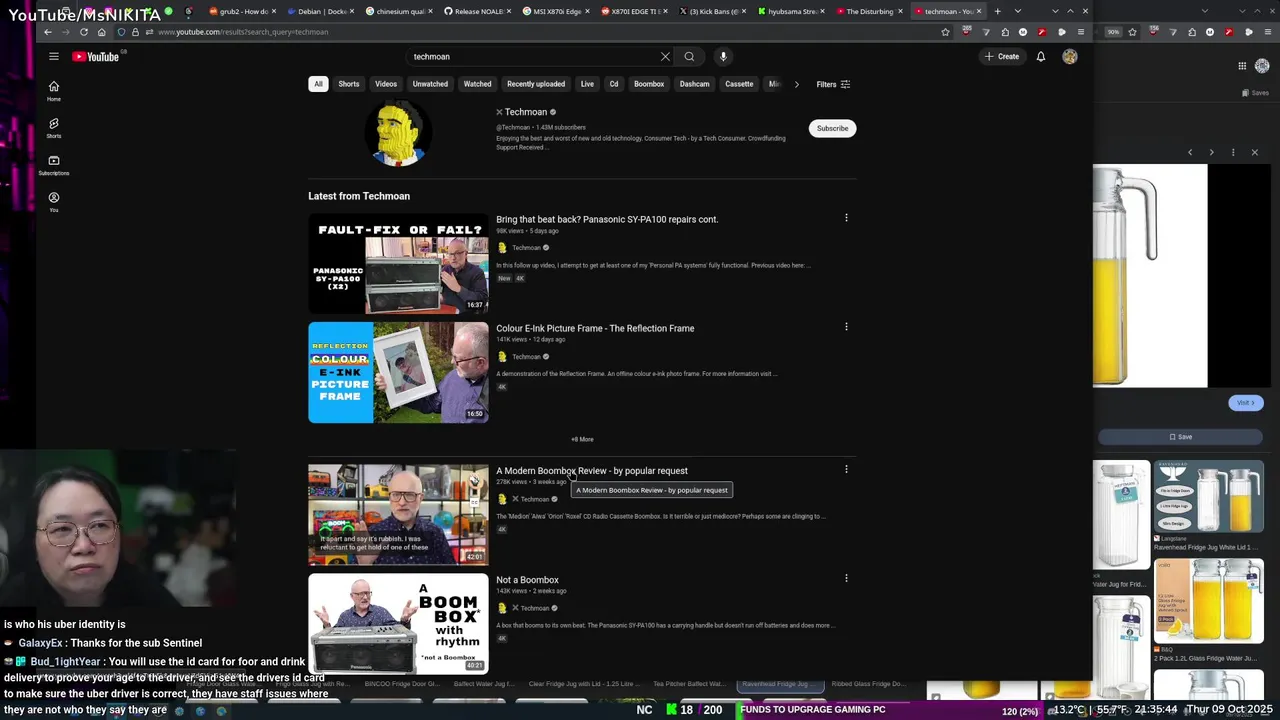
Task: Select the Dashcam filter chip
Action: 694,84
